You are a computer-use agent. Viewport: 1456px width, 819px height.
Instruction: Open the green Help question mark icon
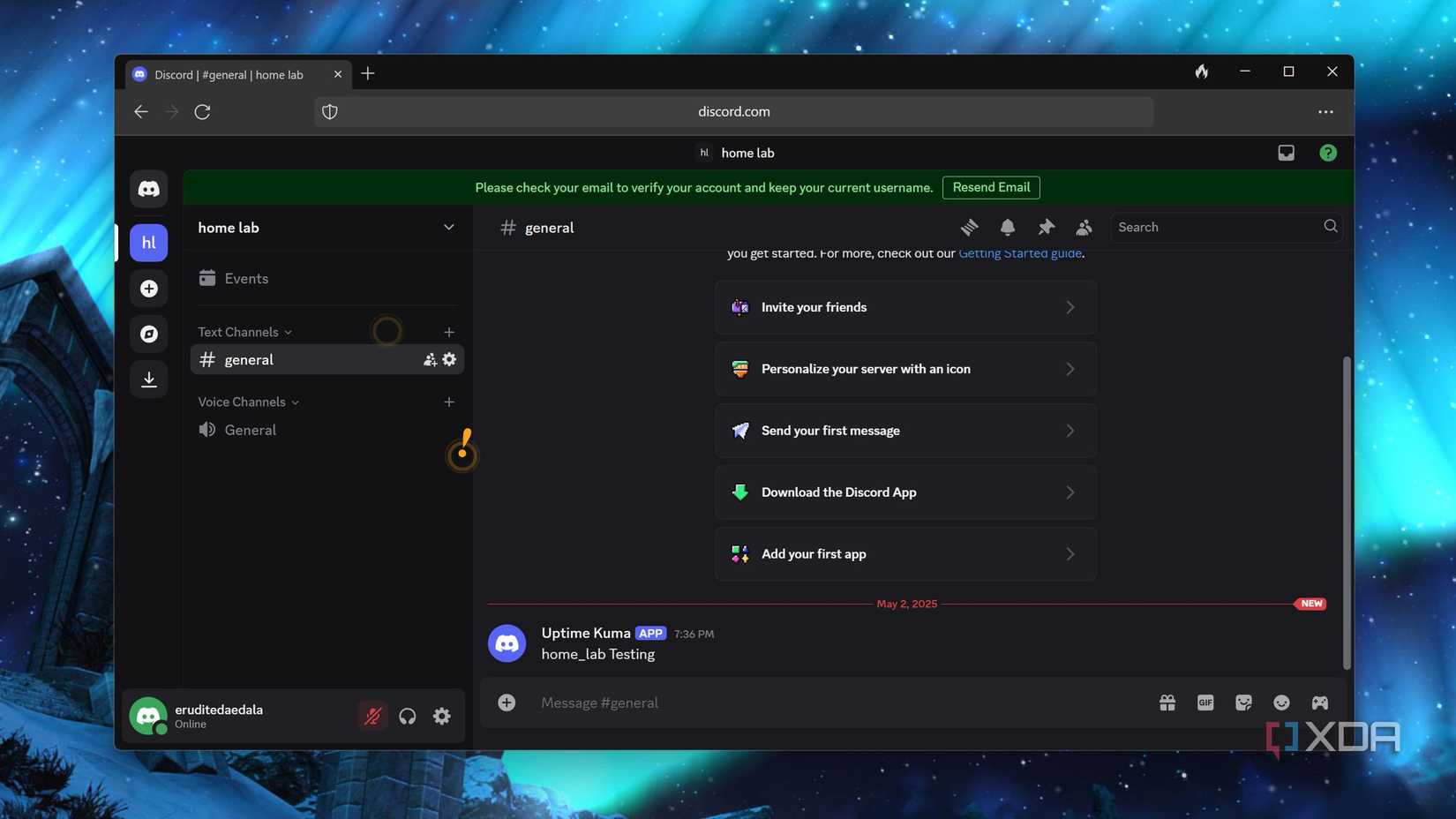point(1328,153)
